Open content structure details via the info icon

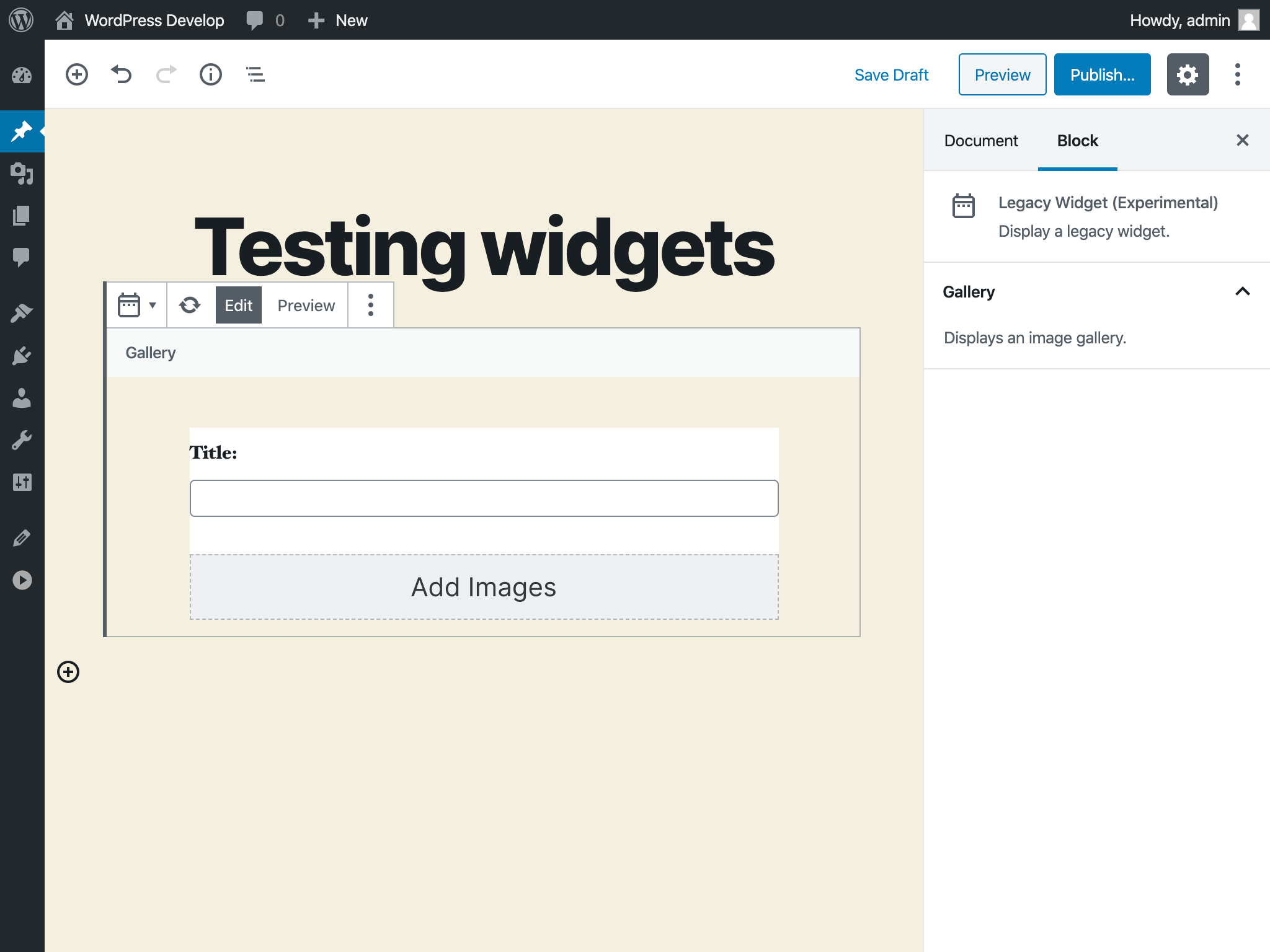point(210,74)
